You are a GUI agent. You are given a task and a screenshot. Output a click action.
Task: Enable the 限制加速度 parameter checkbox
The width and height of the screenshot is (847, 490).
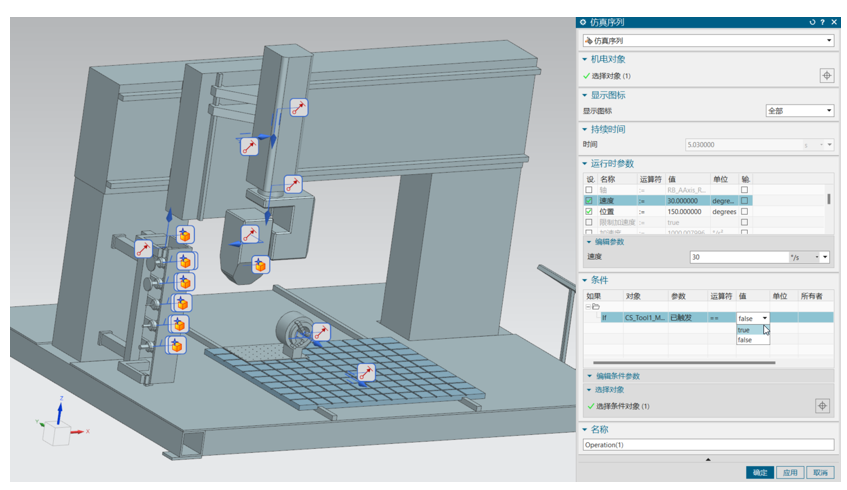(589, 223)
